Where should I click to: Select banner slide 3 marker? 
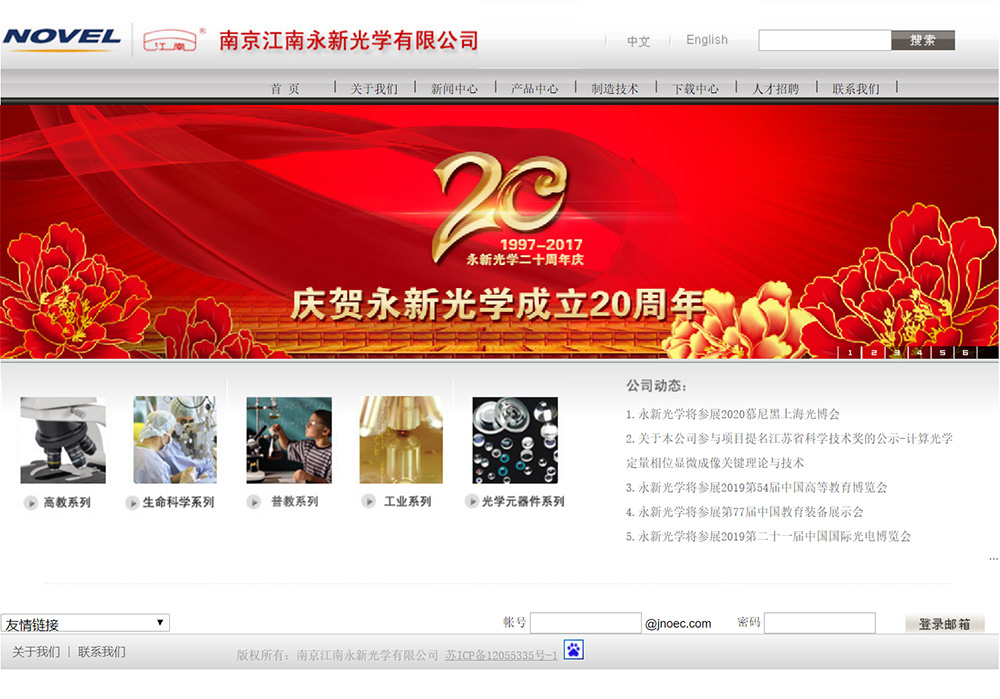click(896, 352)
